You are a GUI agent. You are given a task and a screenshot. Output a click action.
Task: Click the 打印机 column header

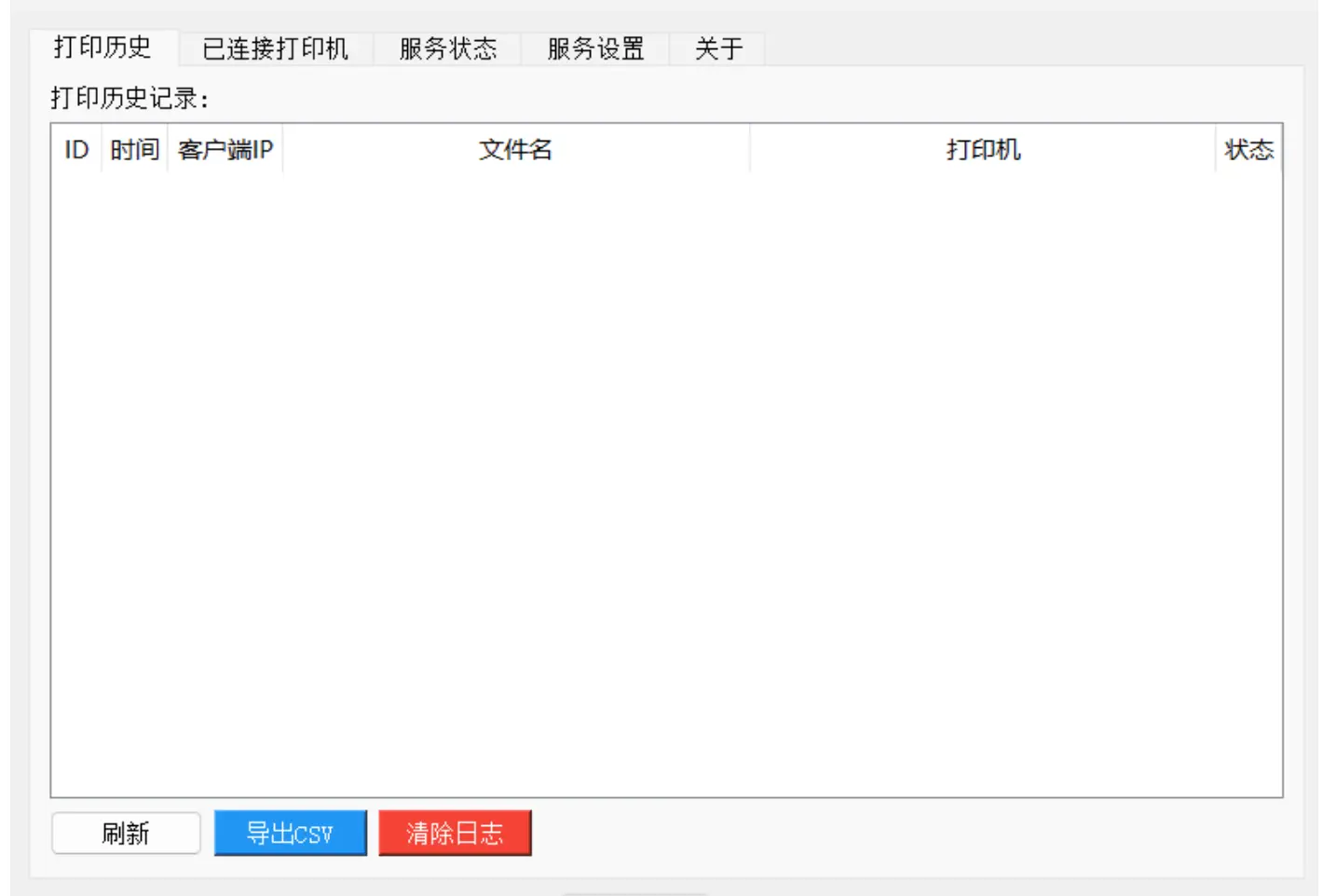point(981,150)
